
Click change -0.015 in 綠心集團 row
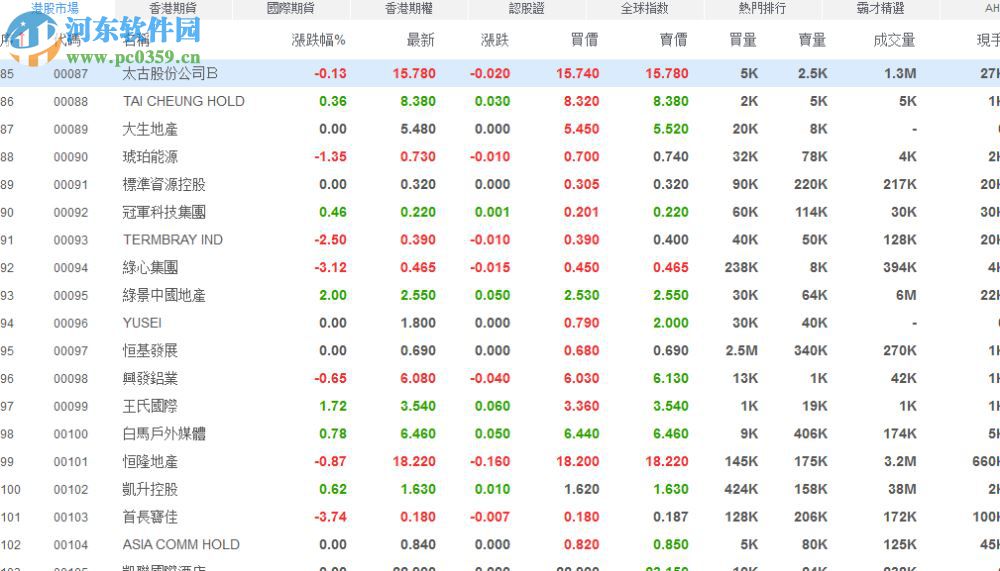click(490, 267)
